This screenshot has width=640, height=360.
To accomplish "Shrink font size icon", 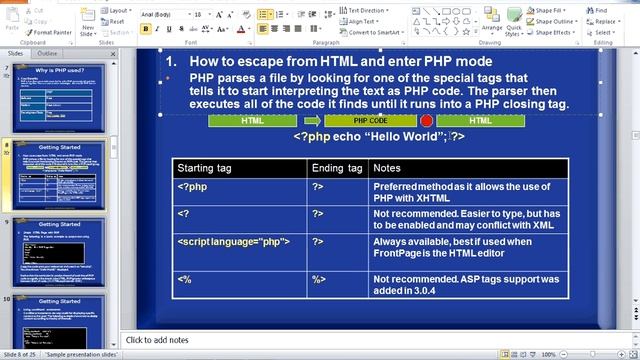I will pos(230,15).
